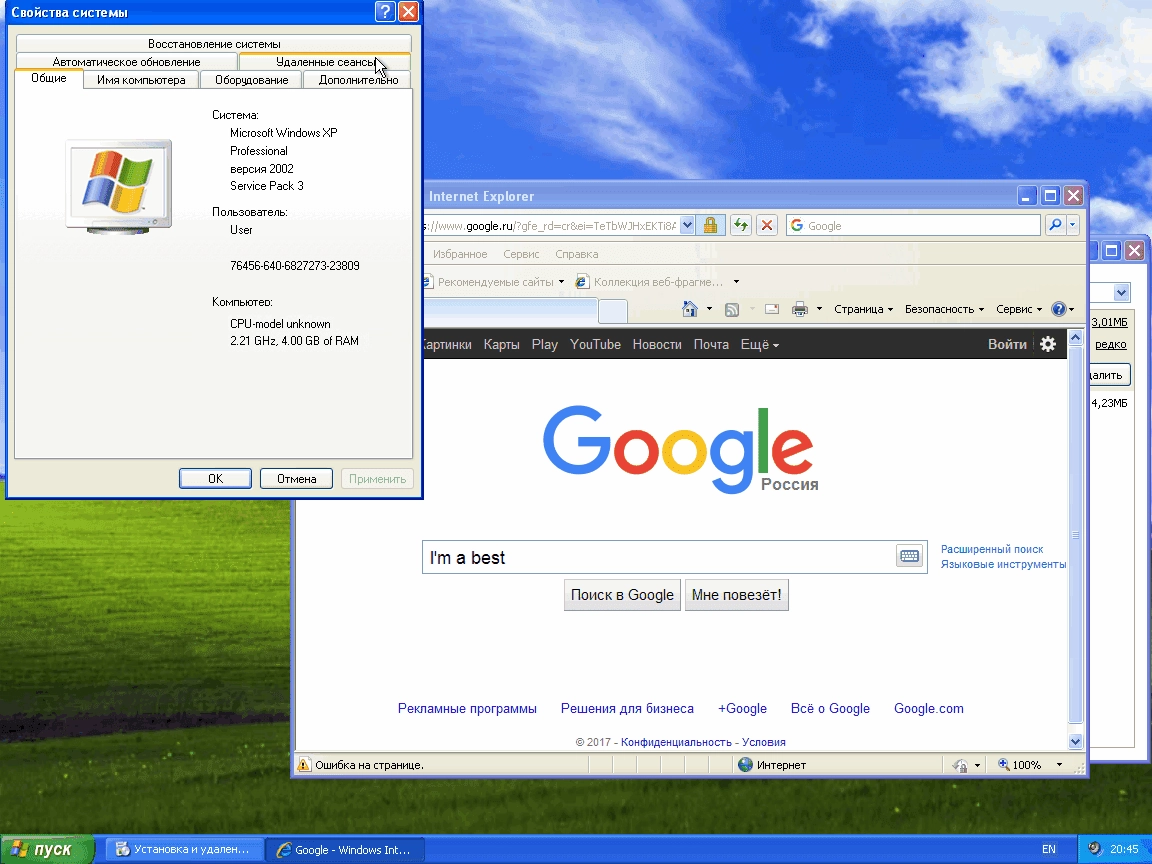Click Расширенный поиск link

(992, 549)
